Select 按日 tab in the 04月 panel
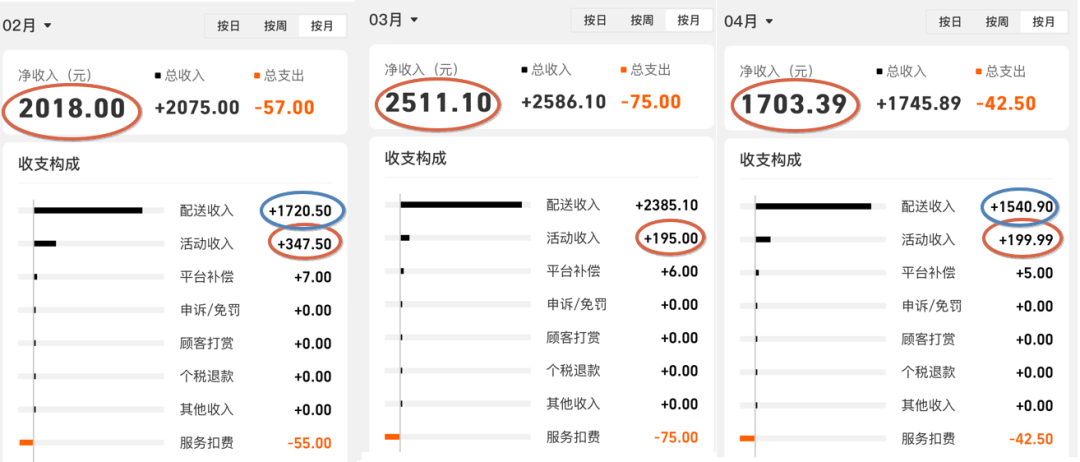1080x462 pixels. tap(950, 21)
